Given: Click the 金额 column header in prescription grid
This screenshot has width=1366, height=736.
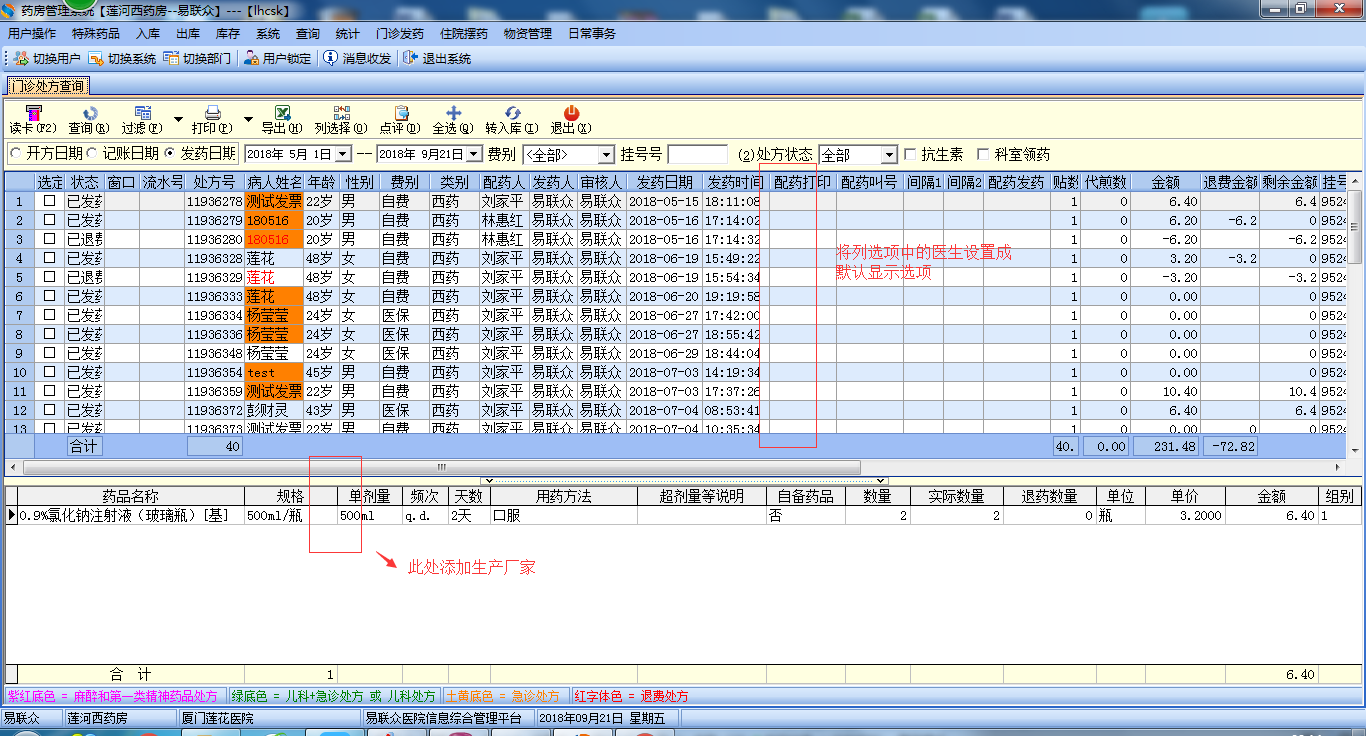Looking at the screenshot, I should pyautogui.click(x=1166, y=182).
